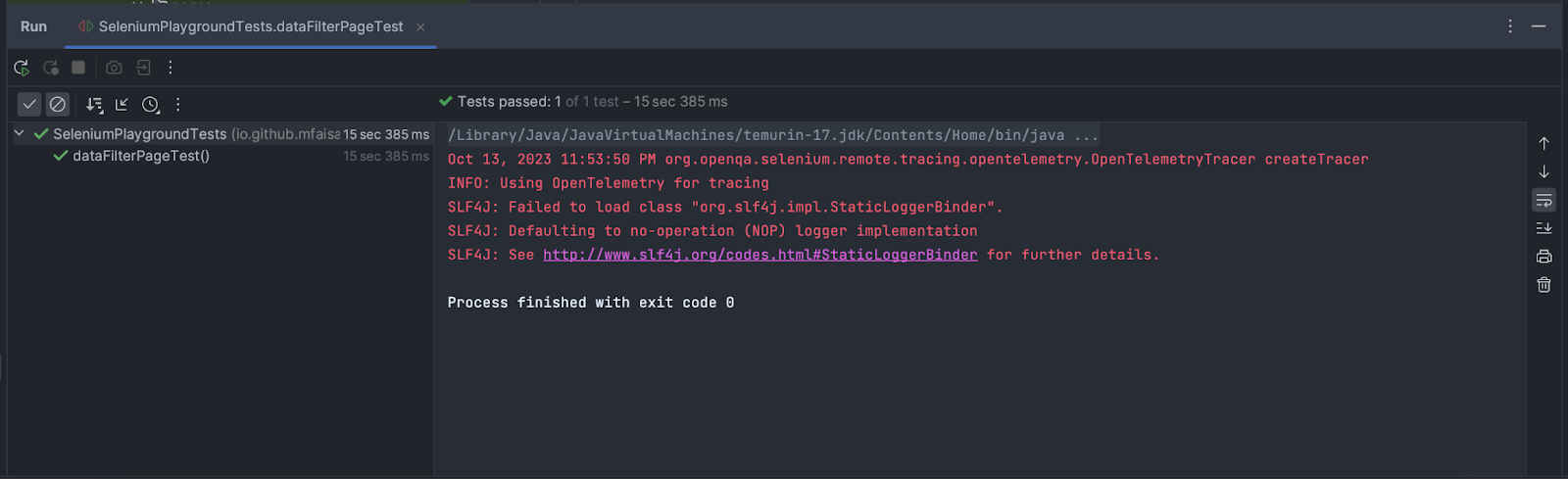Open the slf4j StaticLoggerBinder link
This screenshot has width=1568, height=479.
(x=759, y=255)
